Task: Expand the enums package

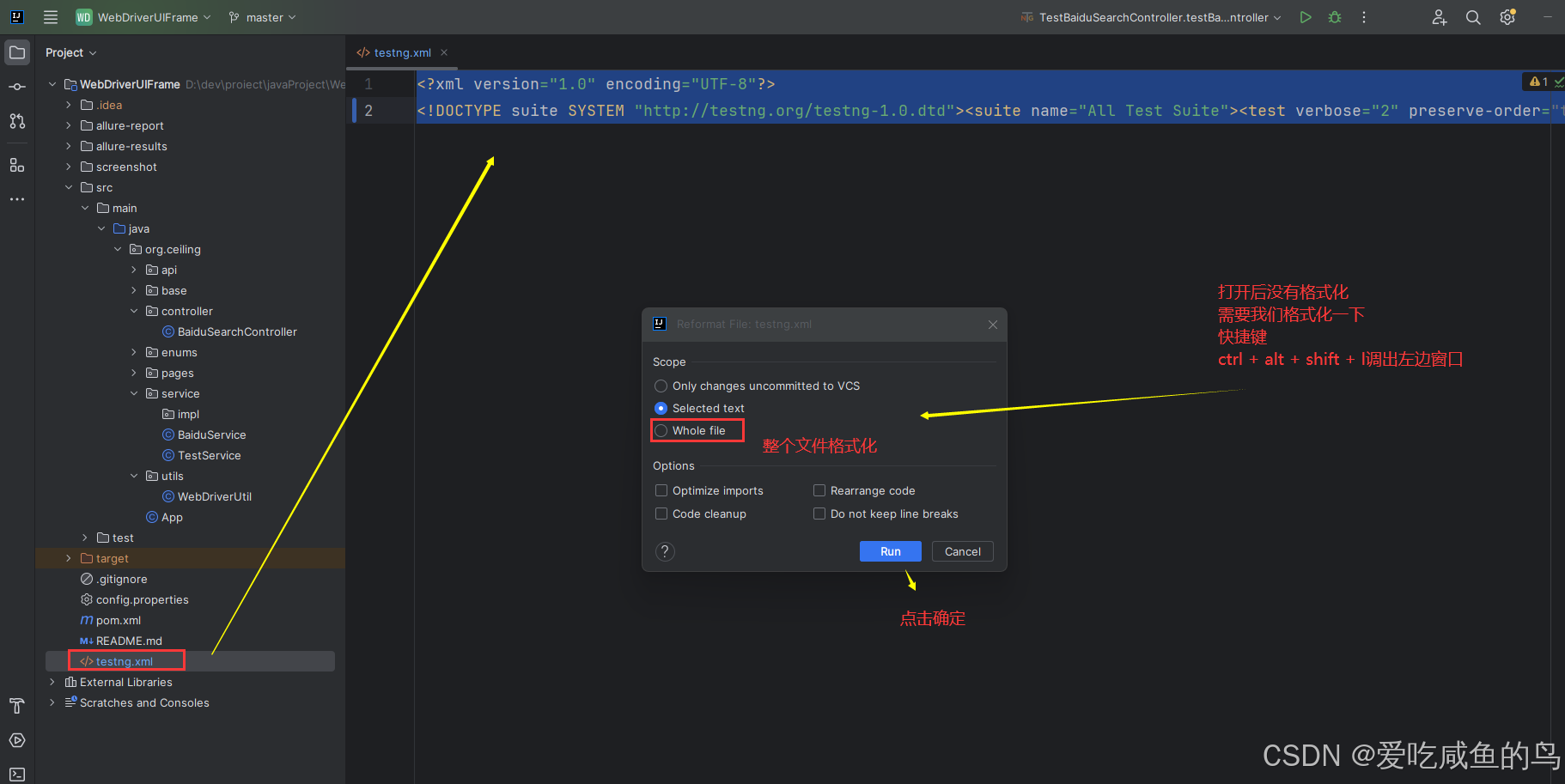Action: 134,352
